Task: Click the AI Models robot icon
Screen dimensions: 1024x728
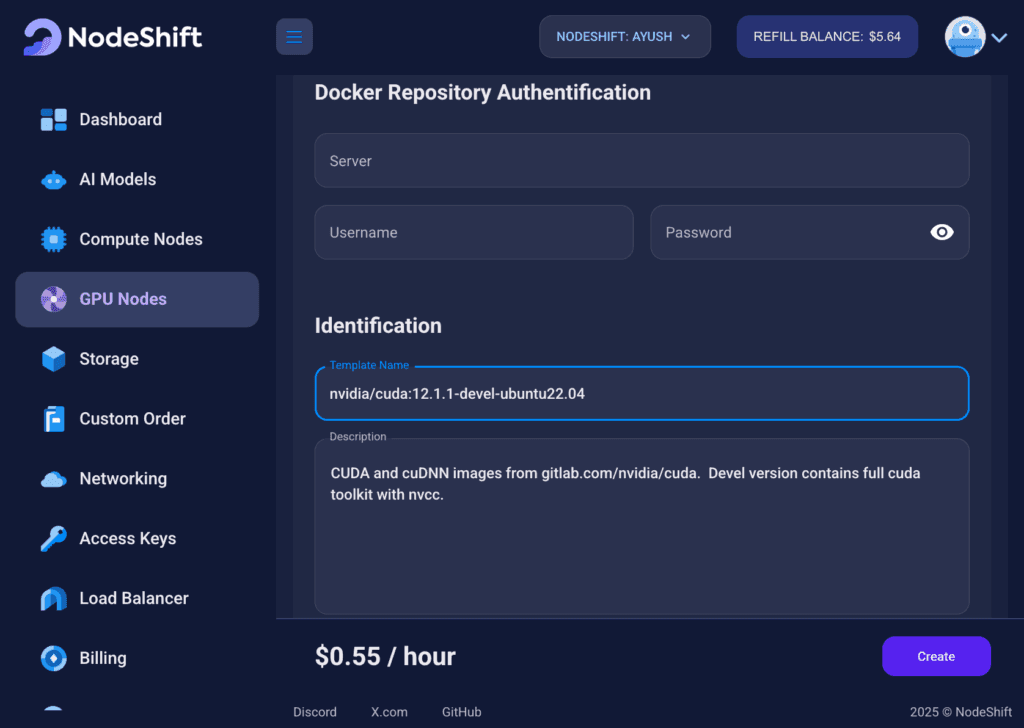Action: 54,180
